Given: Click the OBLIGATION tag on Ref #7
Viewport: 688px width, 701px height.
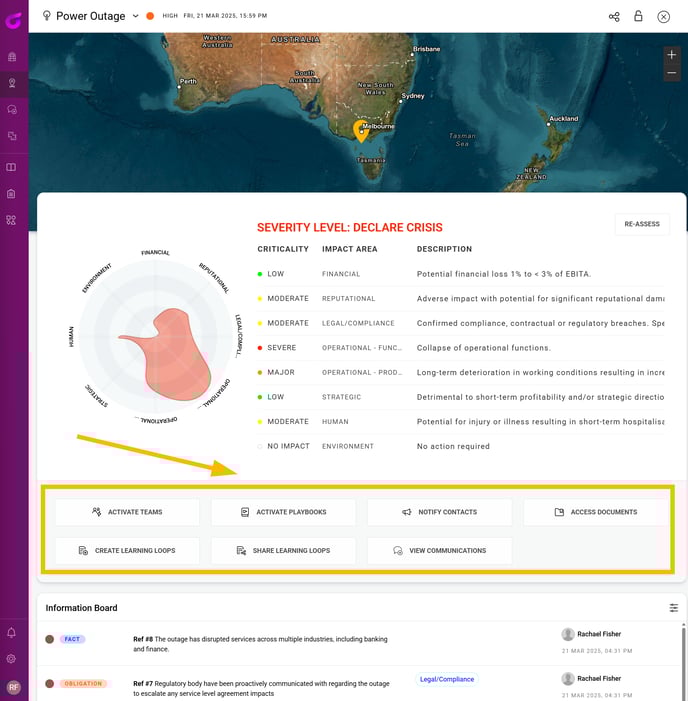Looking at the screenshot, I should tap(83, 684).
